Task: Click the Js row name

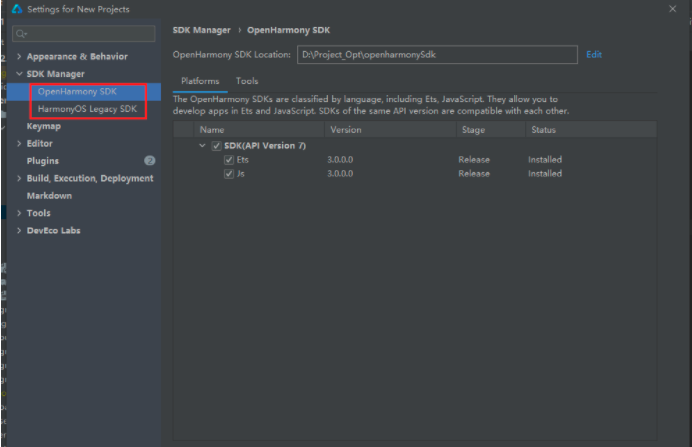Action: (x=241, y=173)
